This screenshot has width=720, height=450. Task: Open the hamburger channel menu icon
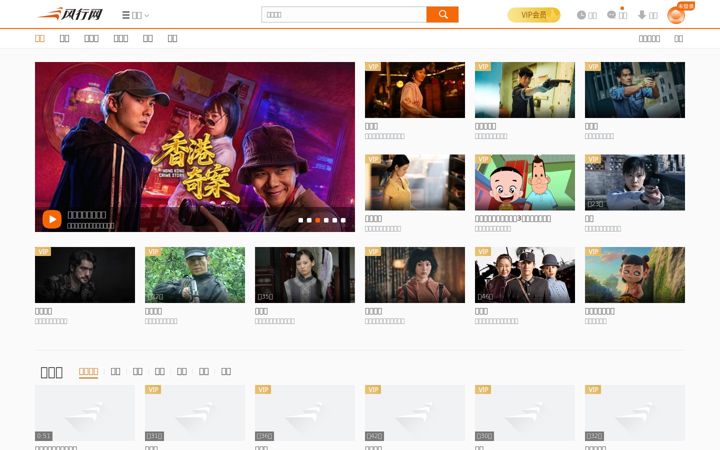125,15
